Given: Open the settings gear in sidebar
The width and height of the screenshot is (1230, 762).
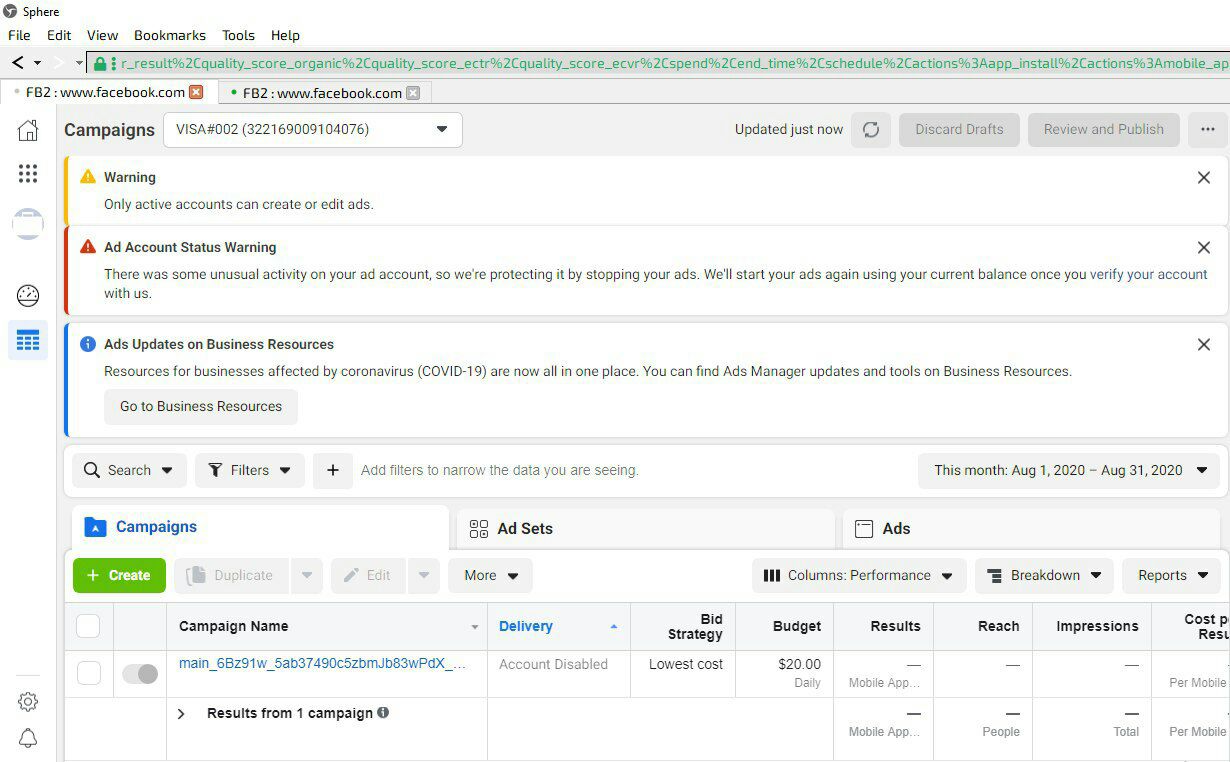Looking at the screenshot, I should pos(28,702).
